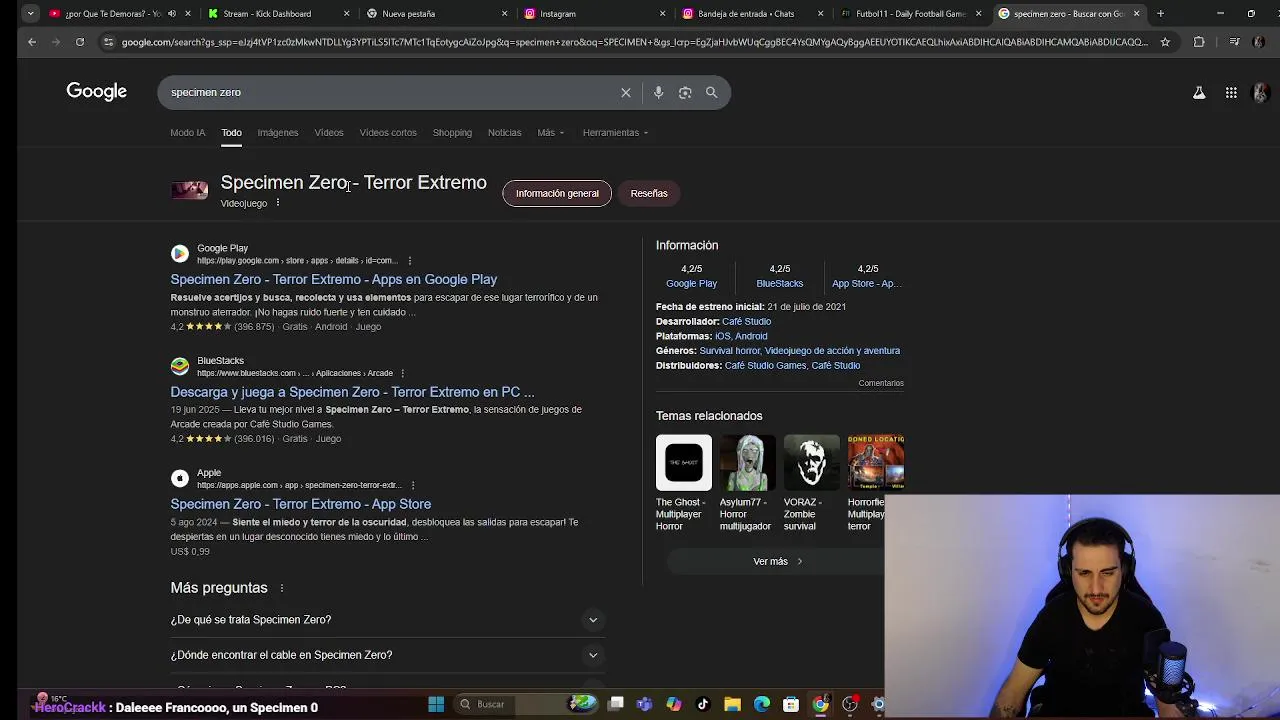Select the Shopping tab
The image size is (1280, 720).
(452, 132)
